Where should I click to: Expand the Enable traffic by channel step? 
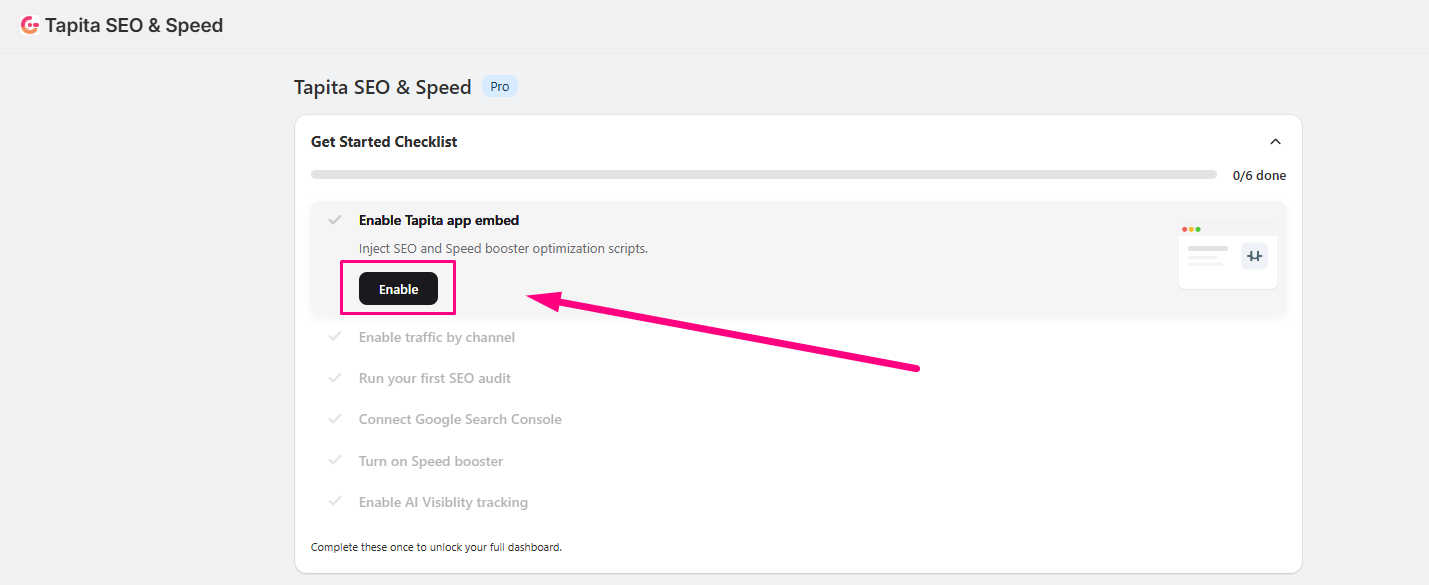click(437, 337)
